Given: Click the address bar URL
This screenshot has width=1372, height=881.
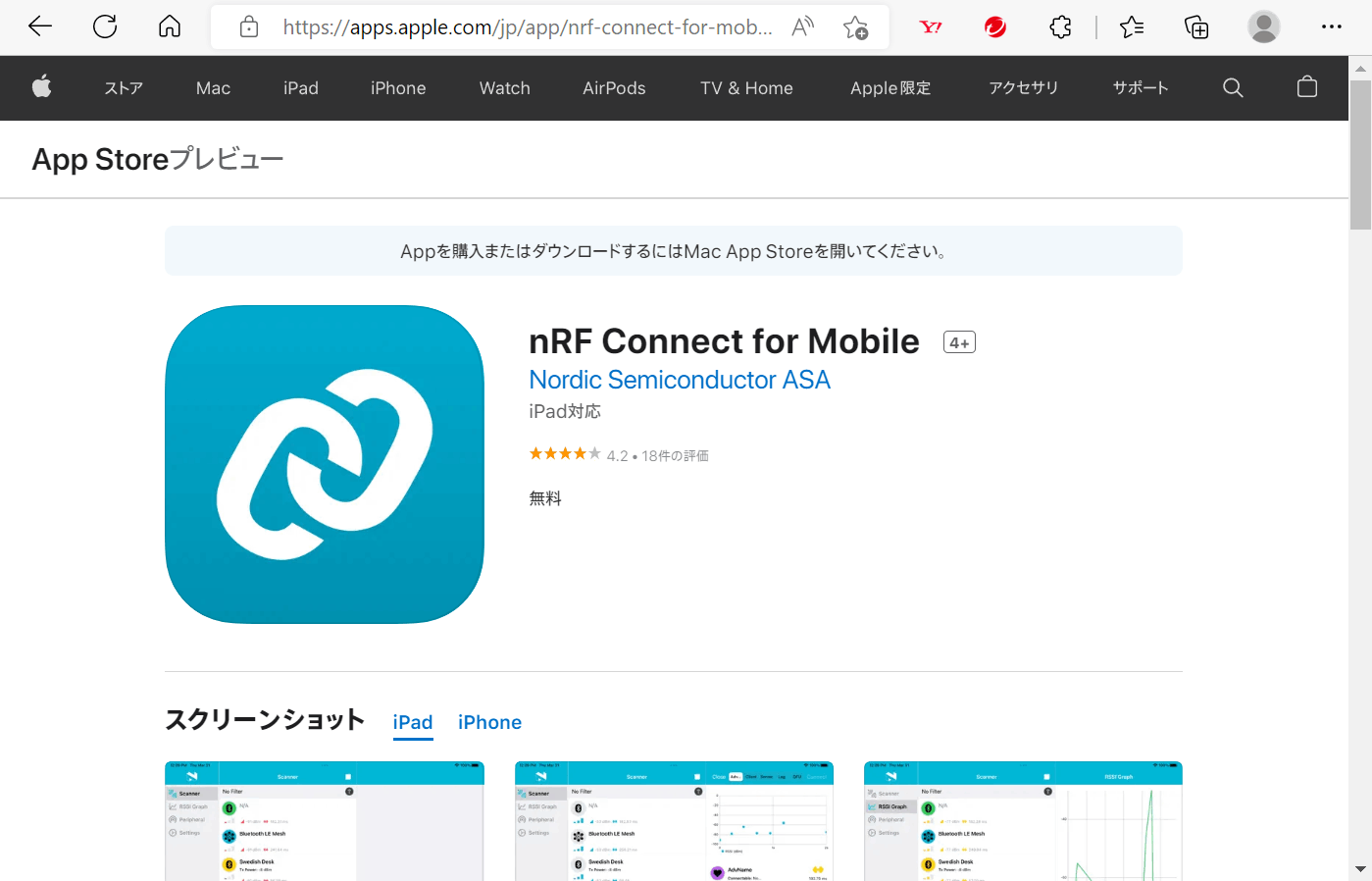Looking at the screenshot, I should pyautogui.click(x=528, y=26).
